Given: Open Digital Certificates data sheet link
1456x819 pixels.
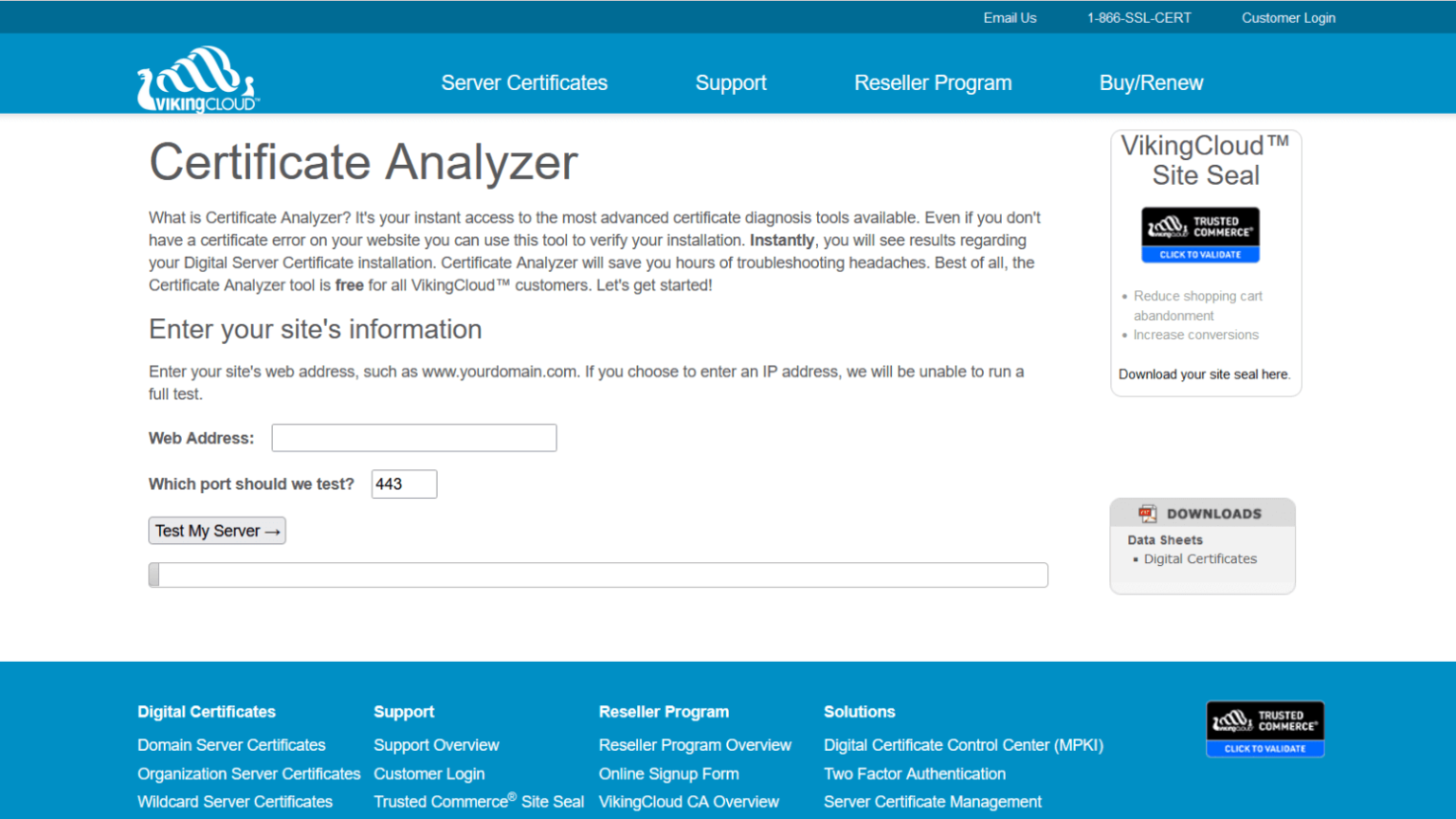Looking at the screenshot, I should (x=1200, y=559).
